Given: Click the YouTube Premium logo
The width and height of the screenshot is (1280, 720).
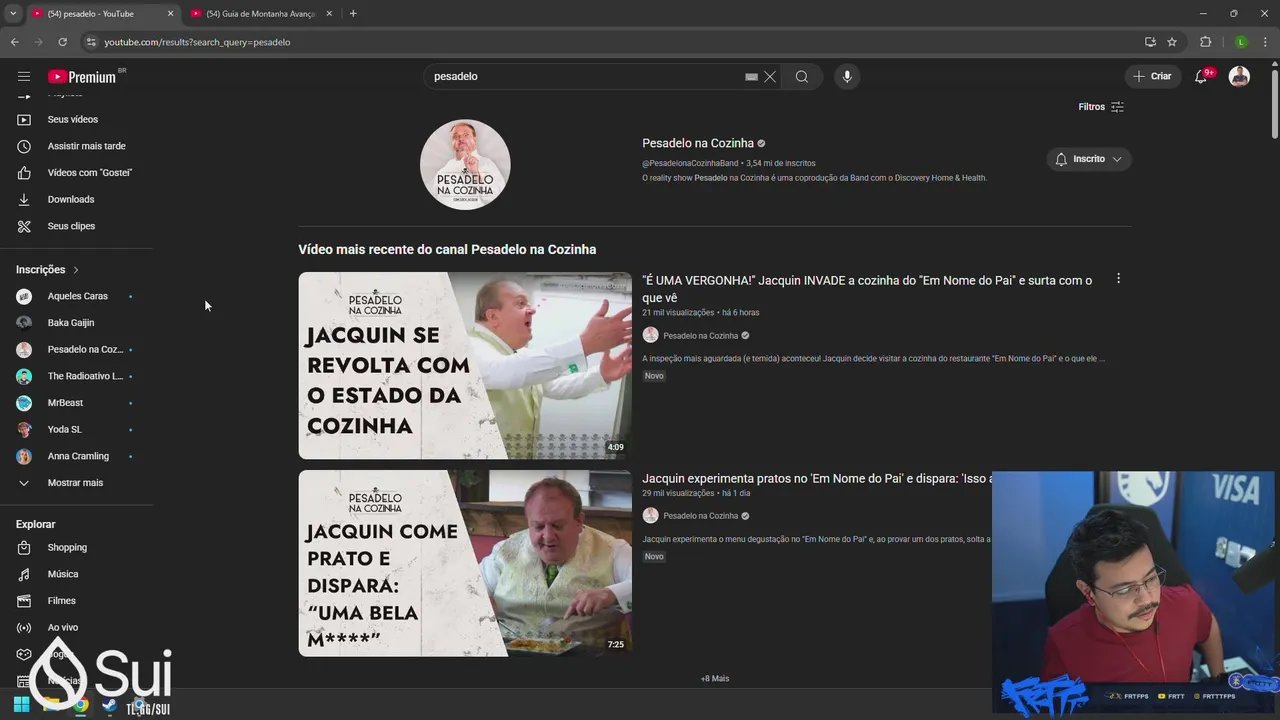Looking at the screenshot, I should click(82, 77).
